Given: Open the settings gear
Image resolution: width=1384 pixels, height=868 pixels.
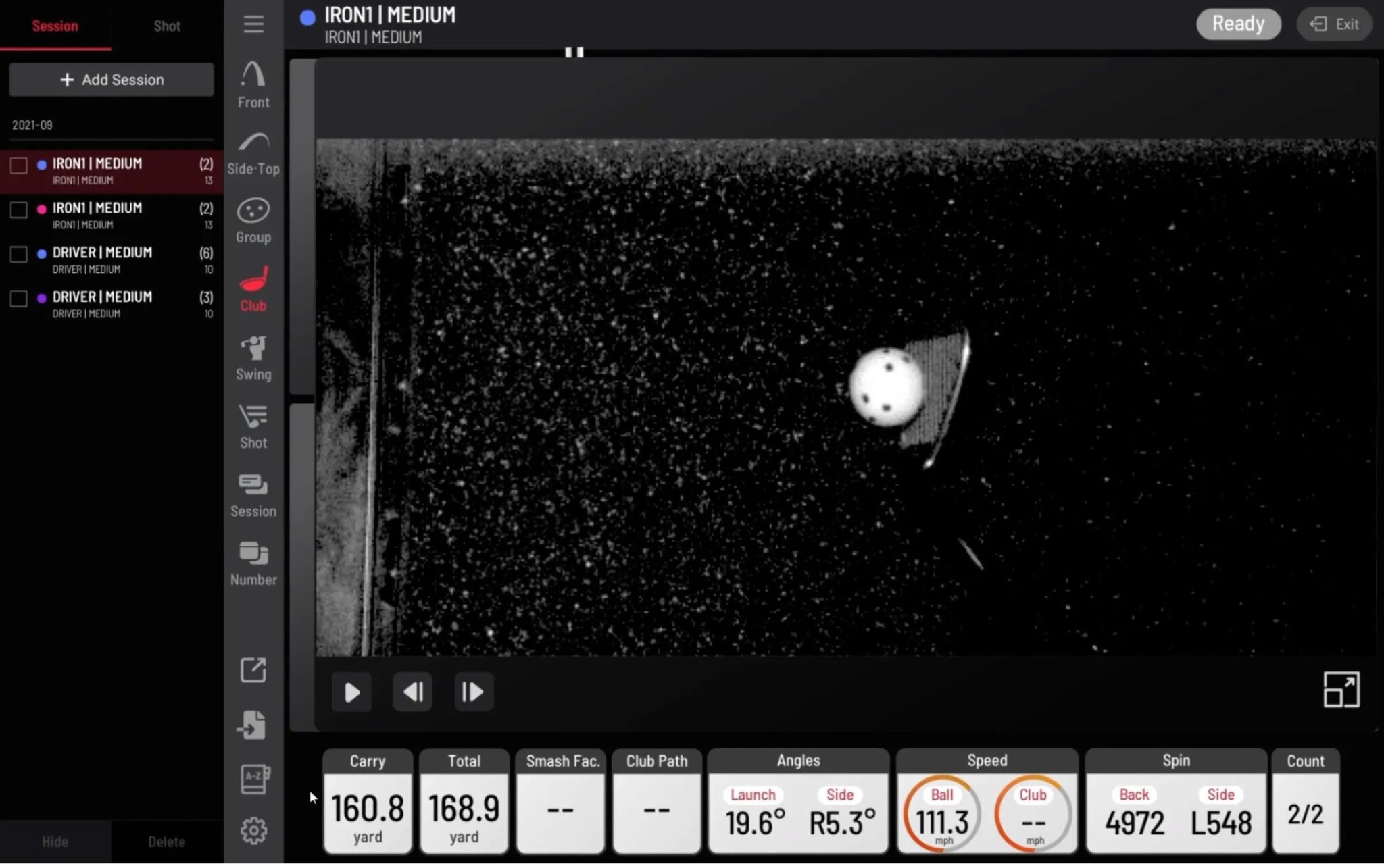Looking at the screenshot, I should (x=253, y=829).
